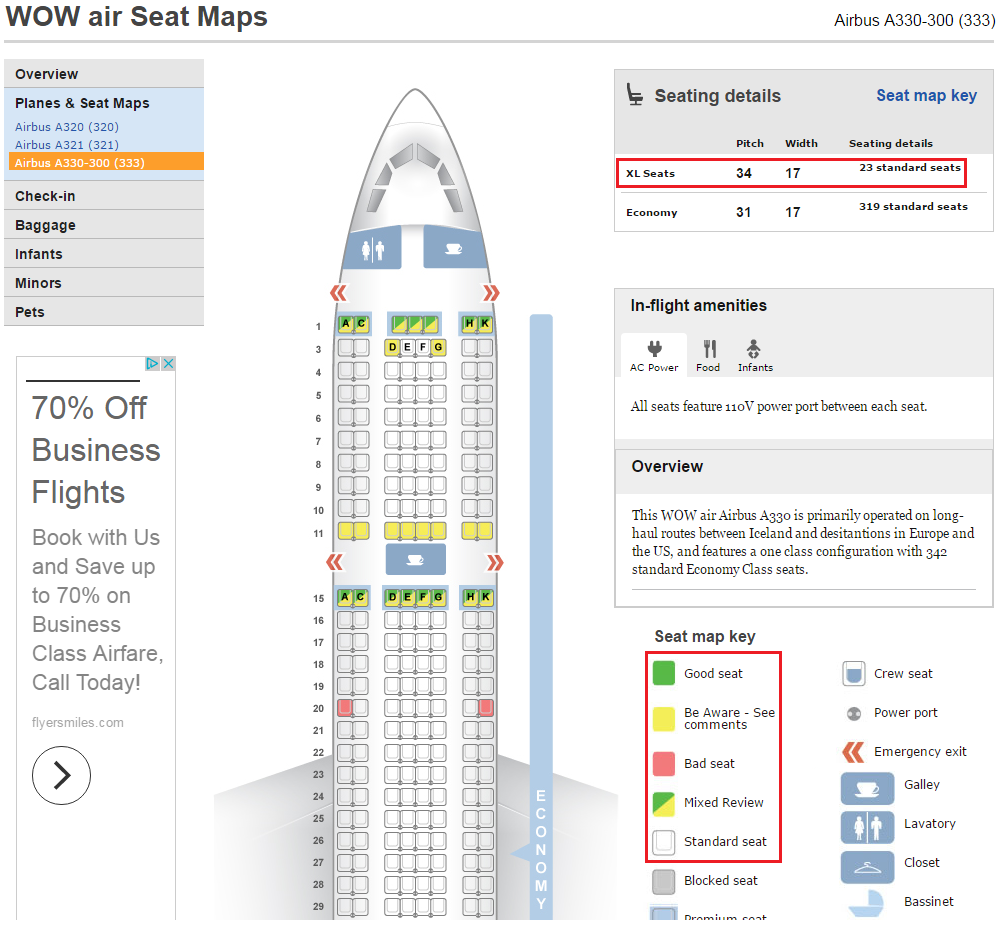The height and width of the screenshot is (927, 1000).
Task: Click the seat icon beside Seating details
Action: [635, 96]
